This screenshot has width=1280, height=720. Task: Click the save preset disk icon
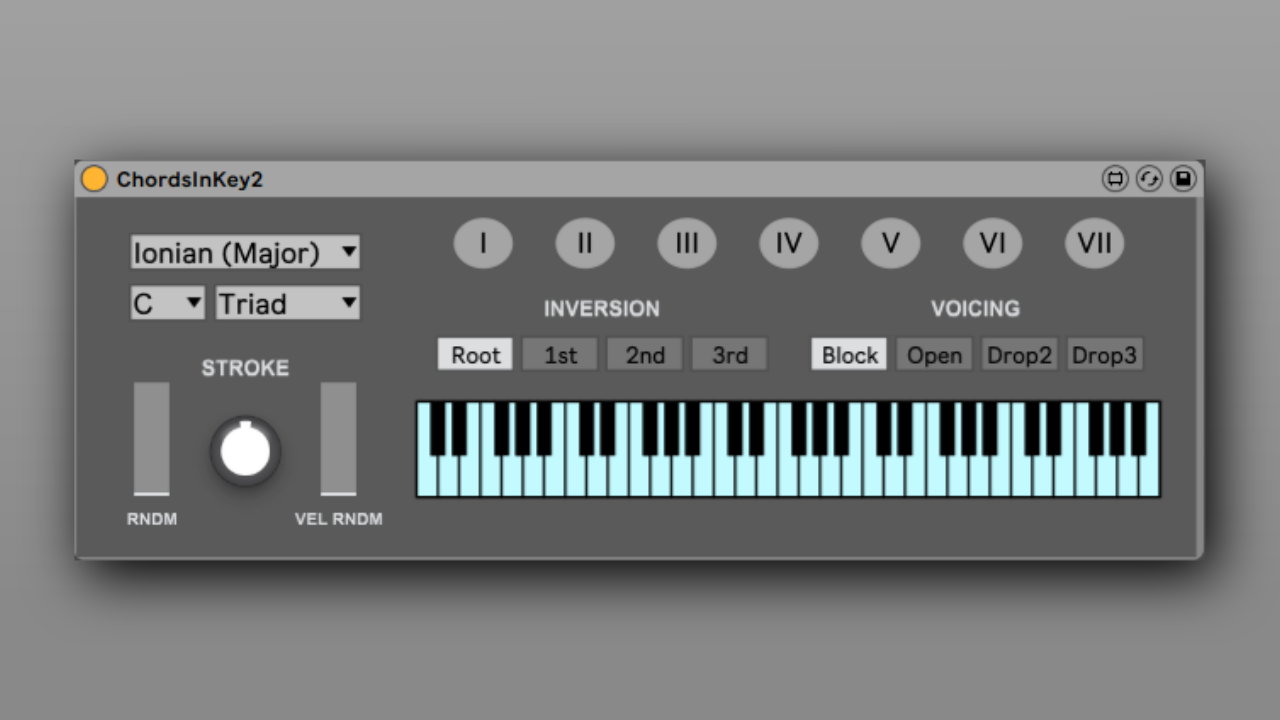pyautogui.click(x=1183, y=179)
